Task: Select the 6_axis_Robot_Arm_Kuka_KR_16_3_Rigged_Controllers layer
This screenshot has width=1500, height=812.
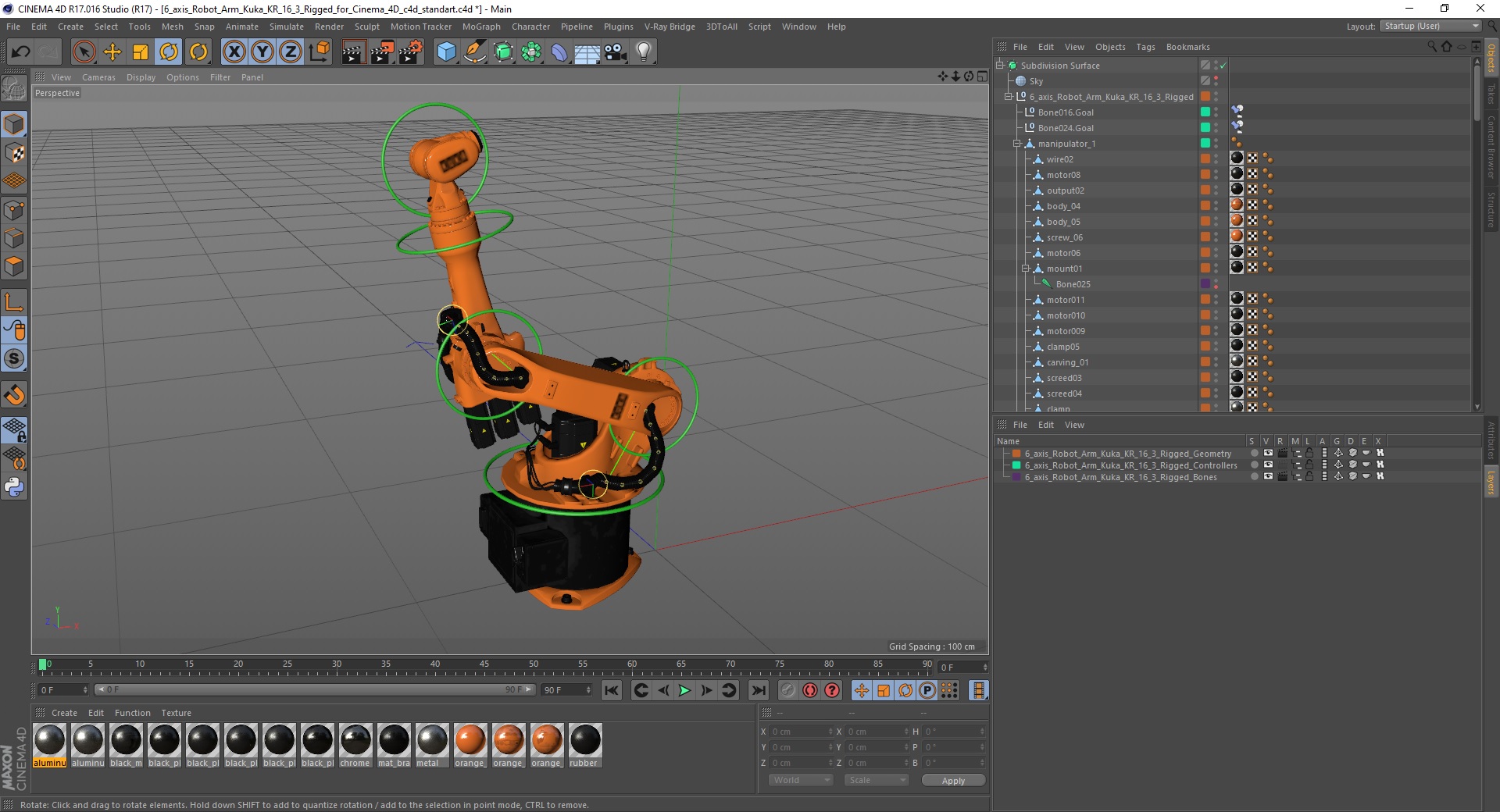Action: (x=1130, y=465)
